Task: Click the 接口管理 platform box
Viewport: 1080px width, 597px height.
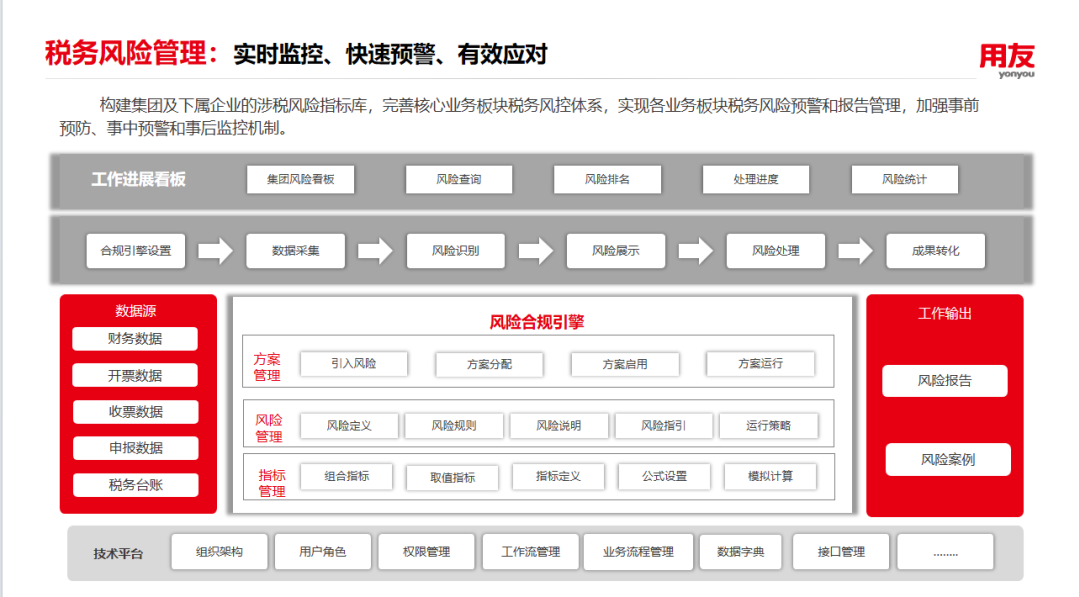Action: 841,552
